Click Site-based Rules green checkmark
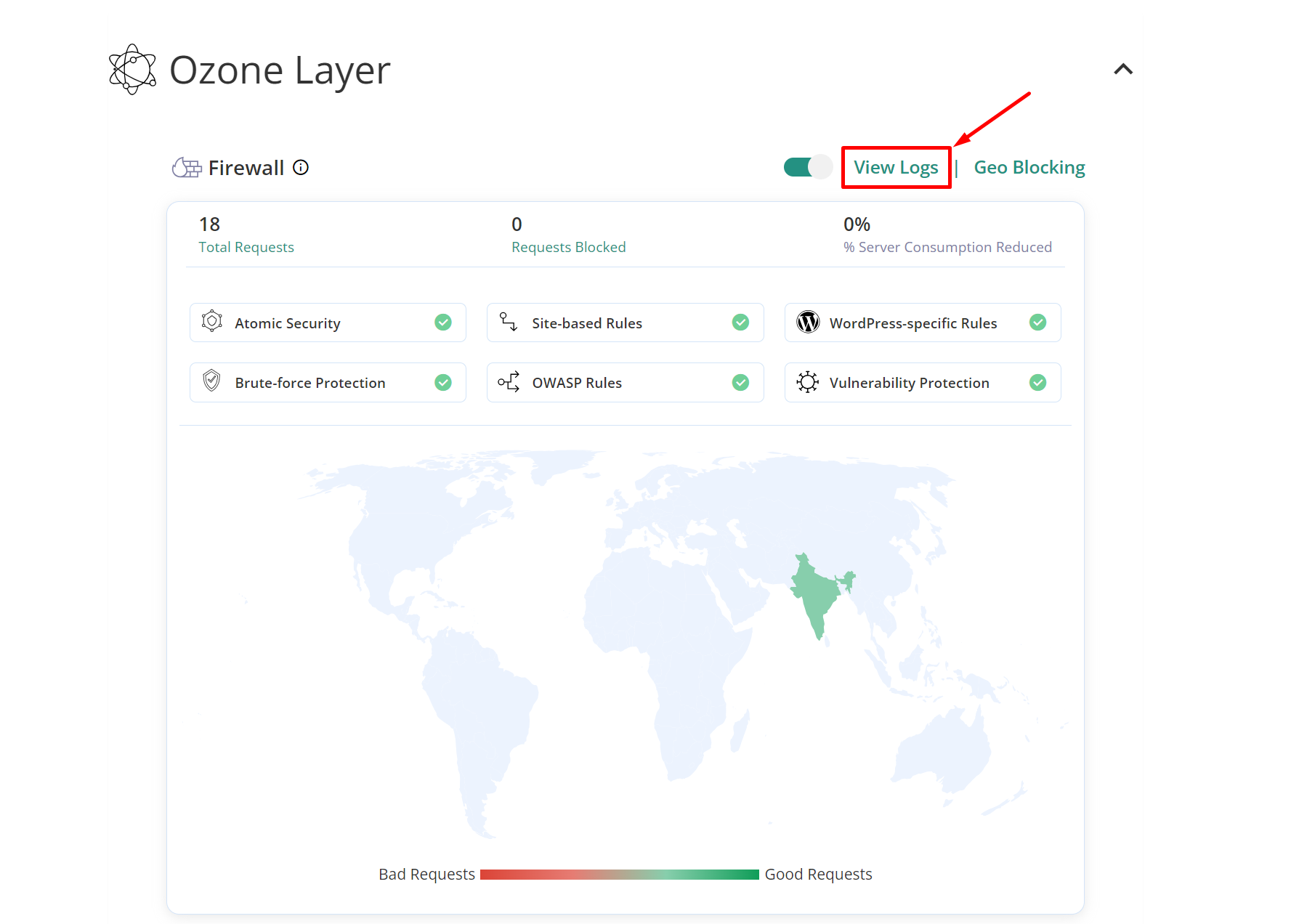The image size is (1291, 924). (740, 323)
